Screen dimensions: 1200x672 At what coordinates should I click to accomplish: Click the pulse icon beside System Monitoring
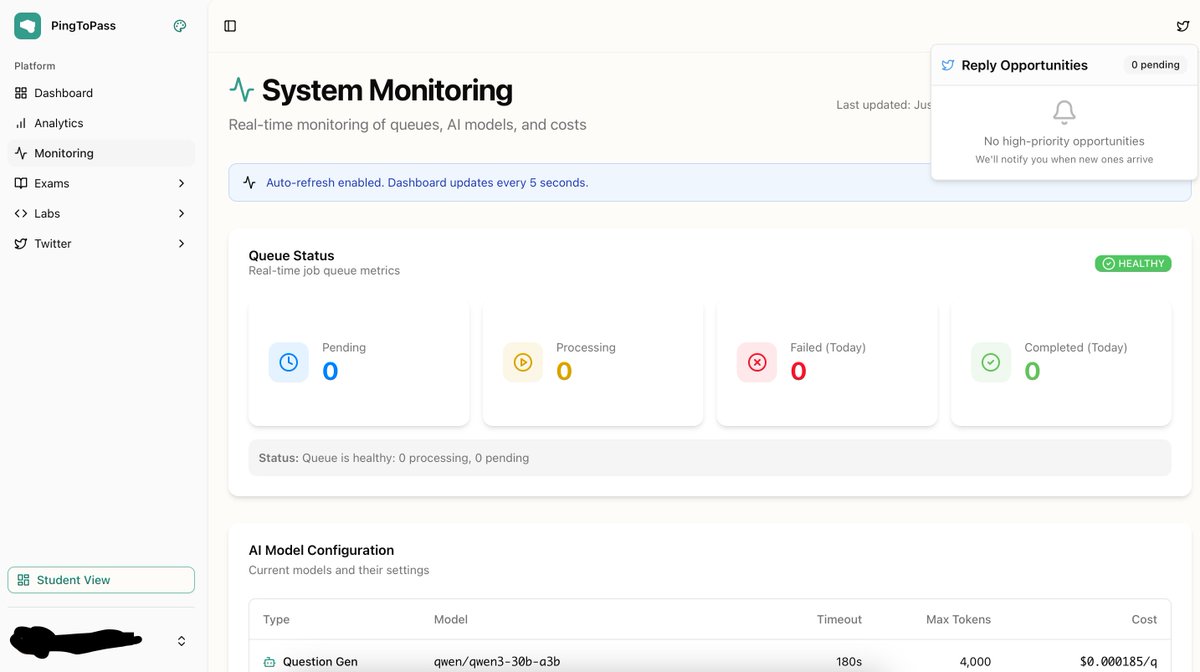click(x=241, y=90)
